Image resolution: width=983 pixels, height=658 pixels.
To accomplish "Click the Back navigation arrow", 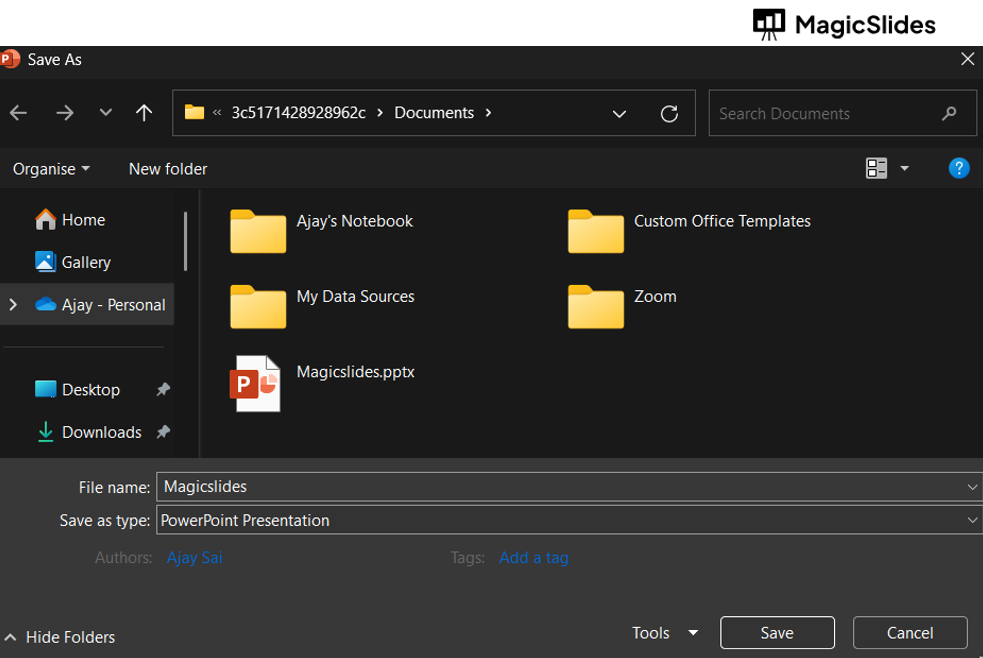I will pos(19,113).
